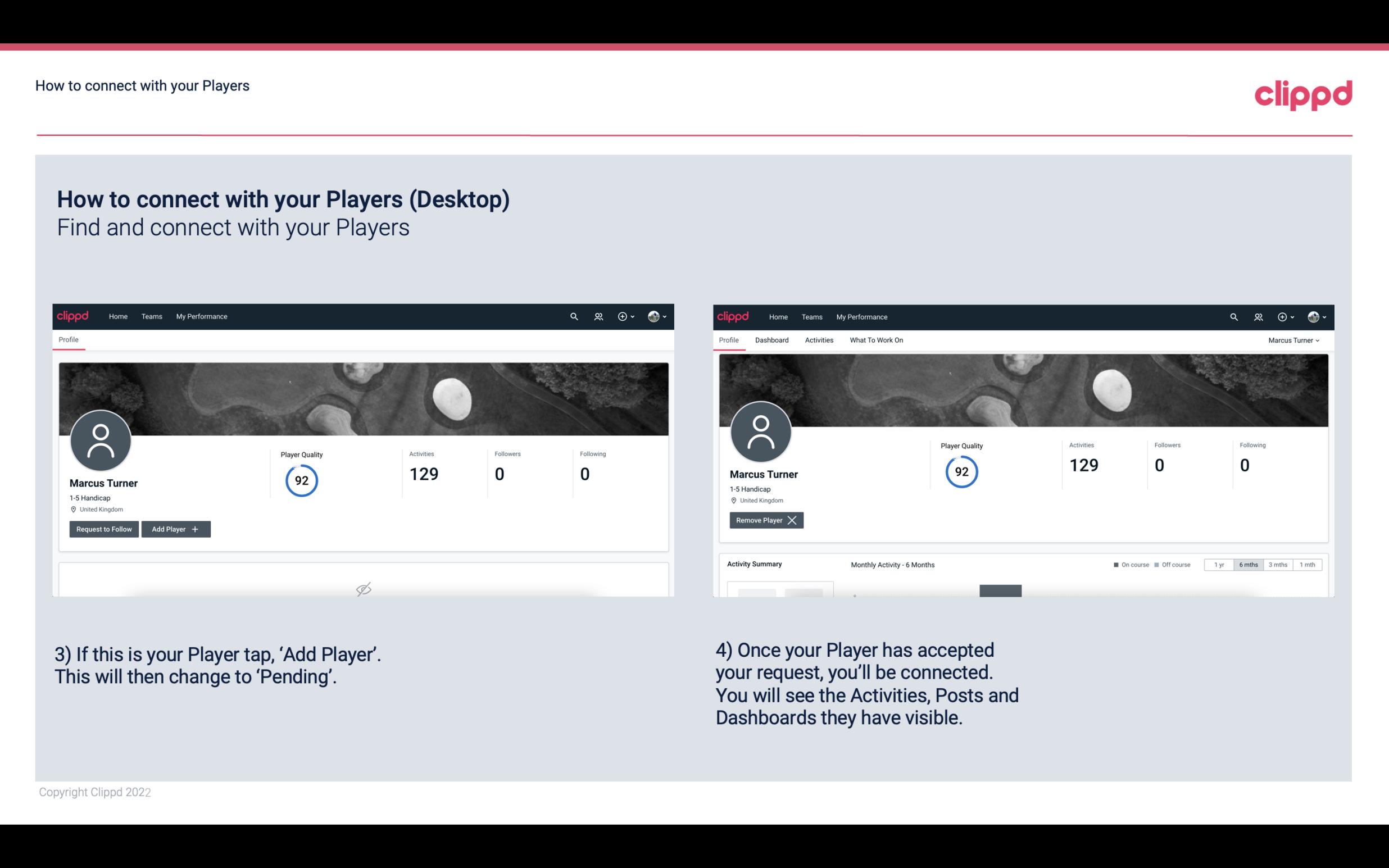Select the '3 mths' activity duration slider
The height and width of the screenshot is (868, 1389).
(x=1279, y=564)
